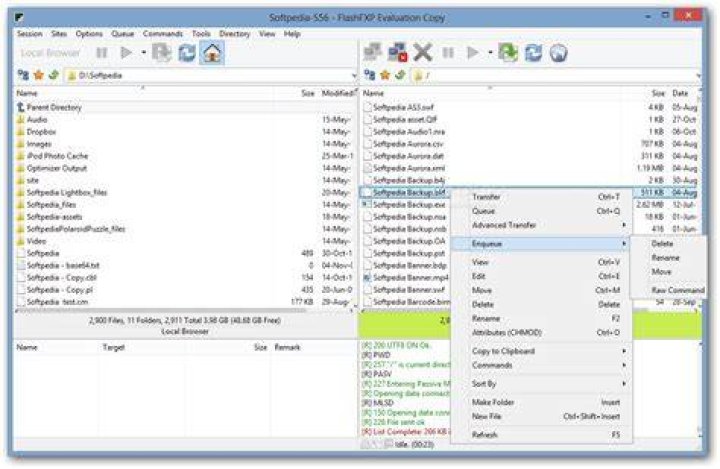Refresh the local pane listing
This screenshot has height=469, width=720.
pyautogui.click(x=187, y=53)
